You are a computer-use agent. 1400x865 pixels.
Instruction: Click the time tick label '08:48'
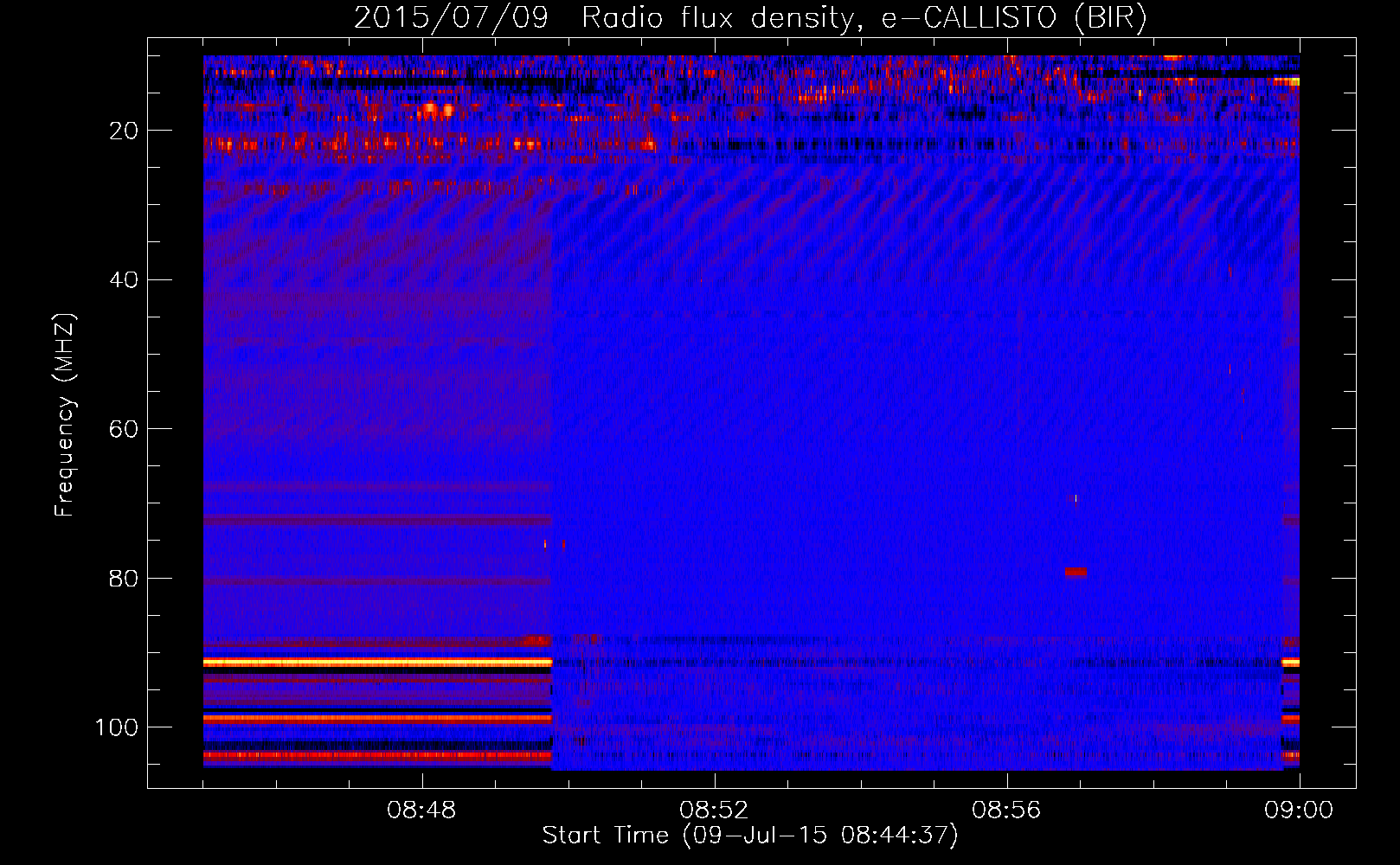421,811
